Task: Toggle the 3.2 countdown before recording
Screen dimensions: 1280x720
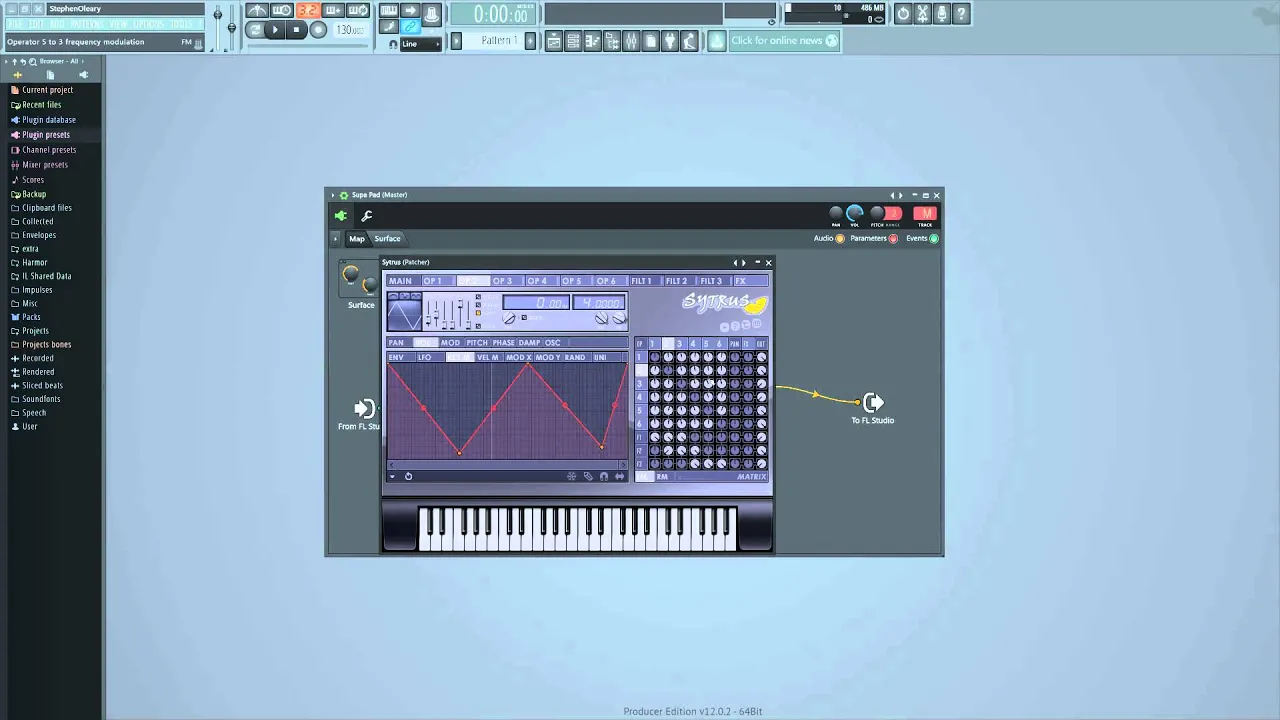Action: (x=308, y=11)
